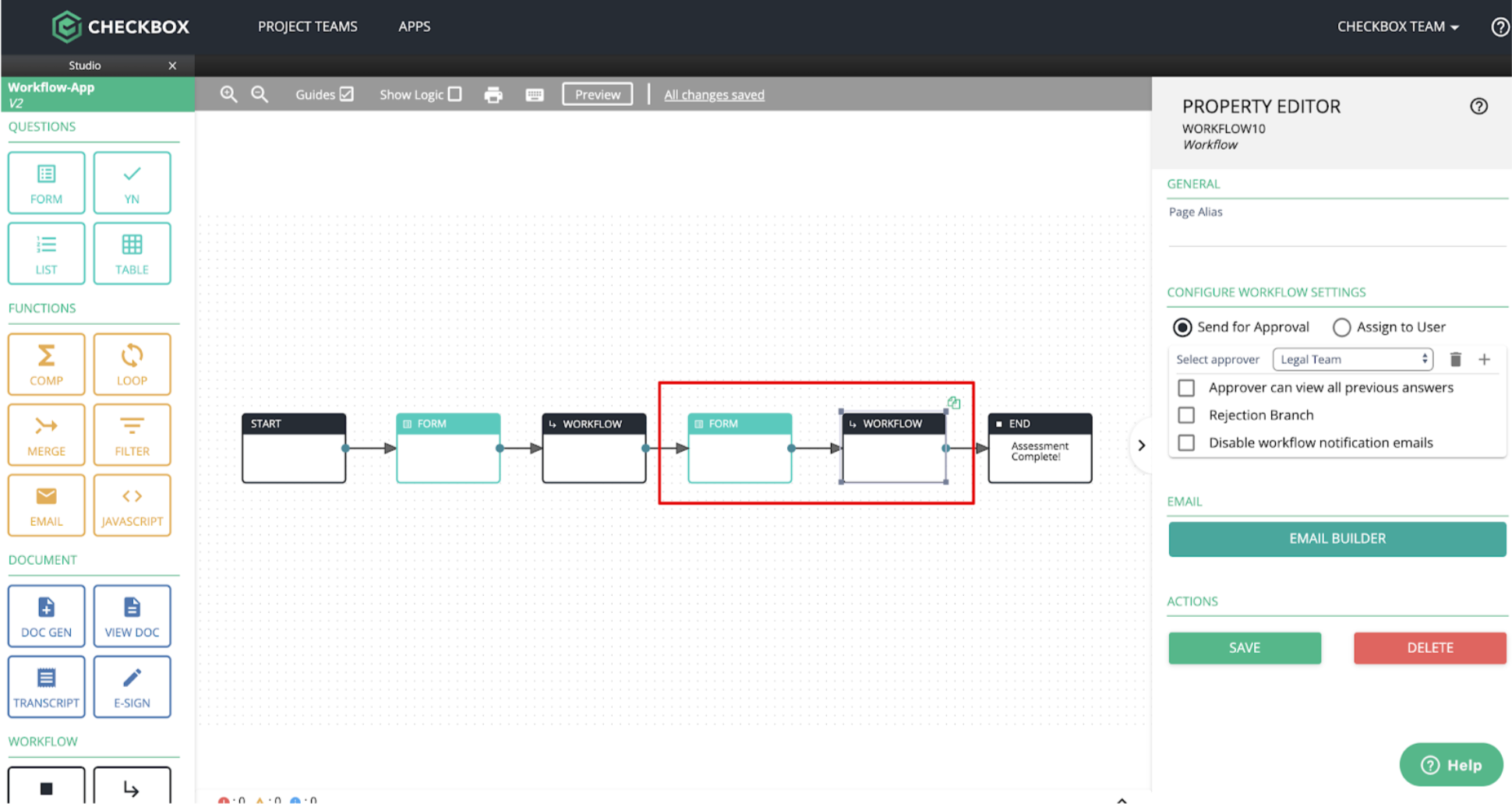
Task: Check Disable workflow notification emails
Action: 1186,442
